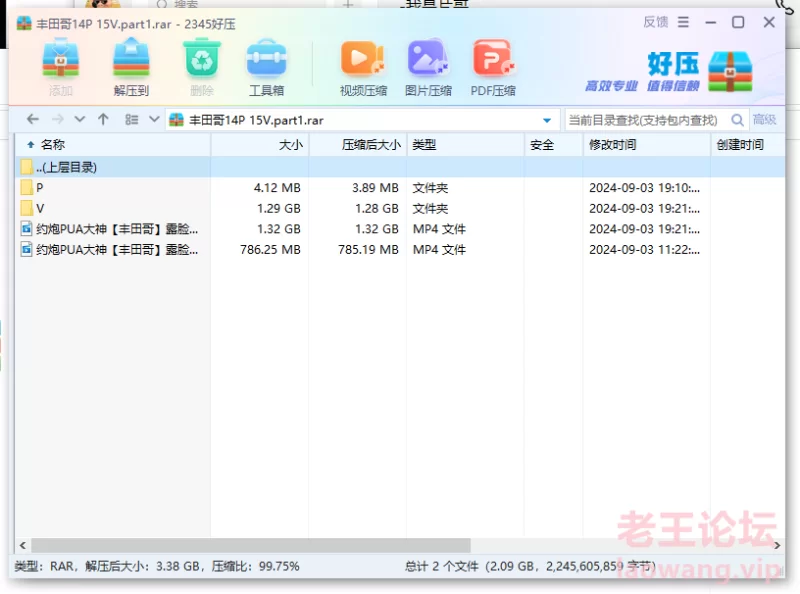Open the 视频压缩 video compression tool
The image size is (800, 594).
pos(363,67)
